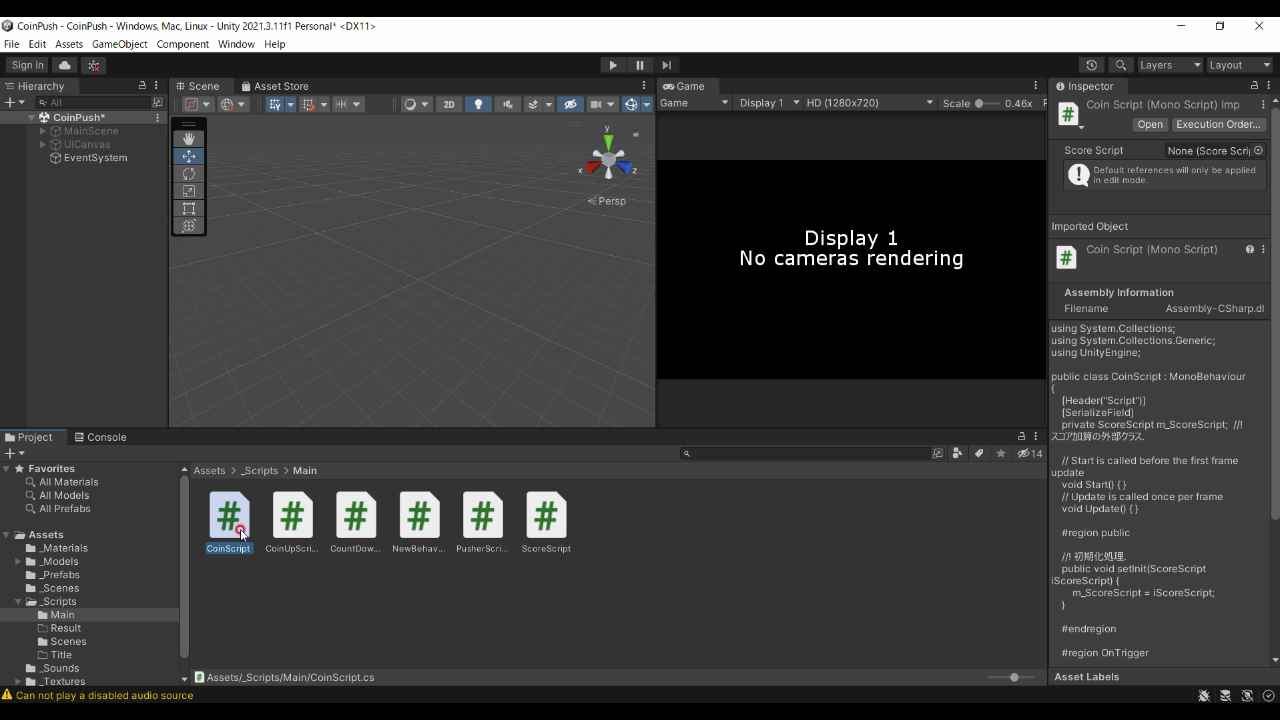Image resolution: width=1280 pixels, height=720 pixels.
Task: Toggle Scene audio mute
Action: pos(508,104)
